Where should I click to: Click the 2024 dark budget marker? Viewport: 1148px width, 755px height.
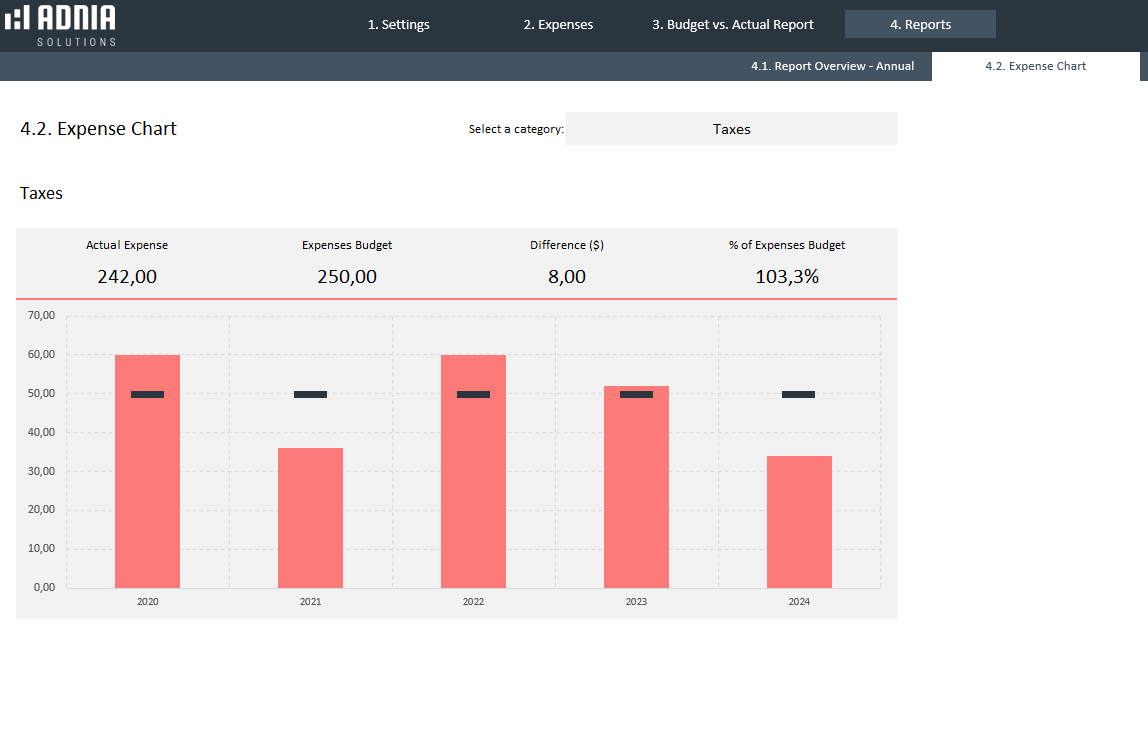(x=798, y=394)
